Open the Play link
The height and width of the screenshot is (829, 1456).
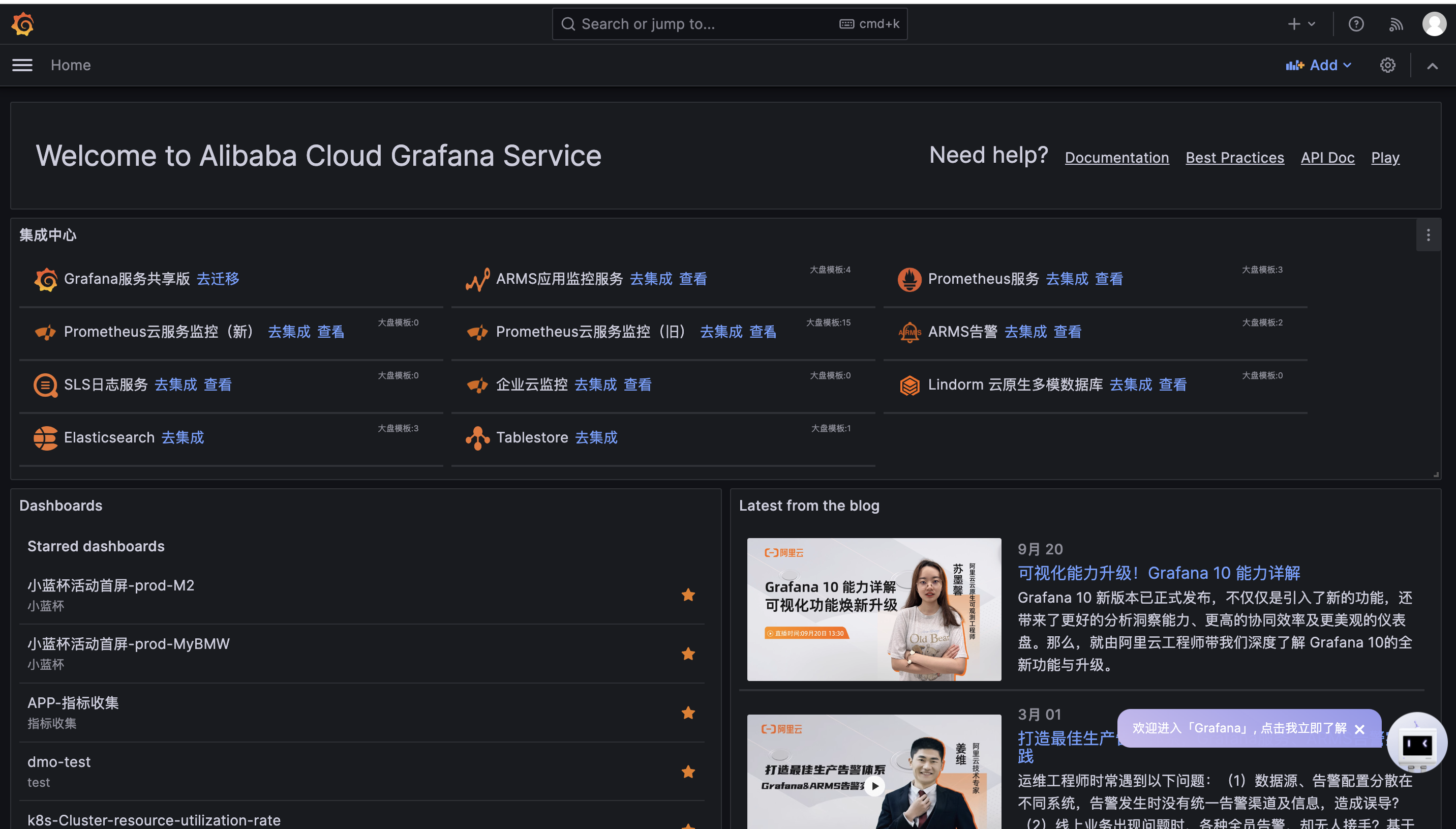pyautogui.click(x=1385, y=158)
